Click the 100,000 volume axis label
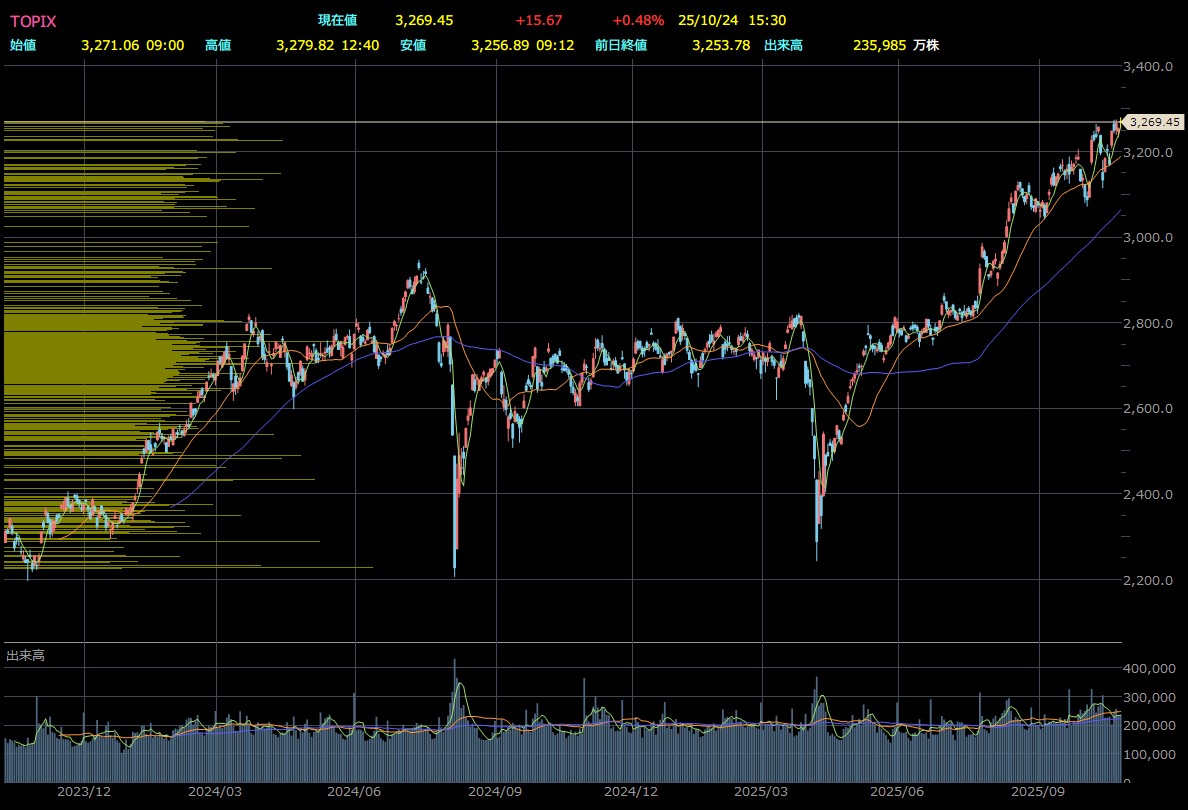Viewport: 1188px width, 810px height. pos(1150,755)
